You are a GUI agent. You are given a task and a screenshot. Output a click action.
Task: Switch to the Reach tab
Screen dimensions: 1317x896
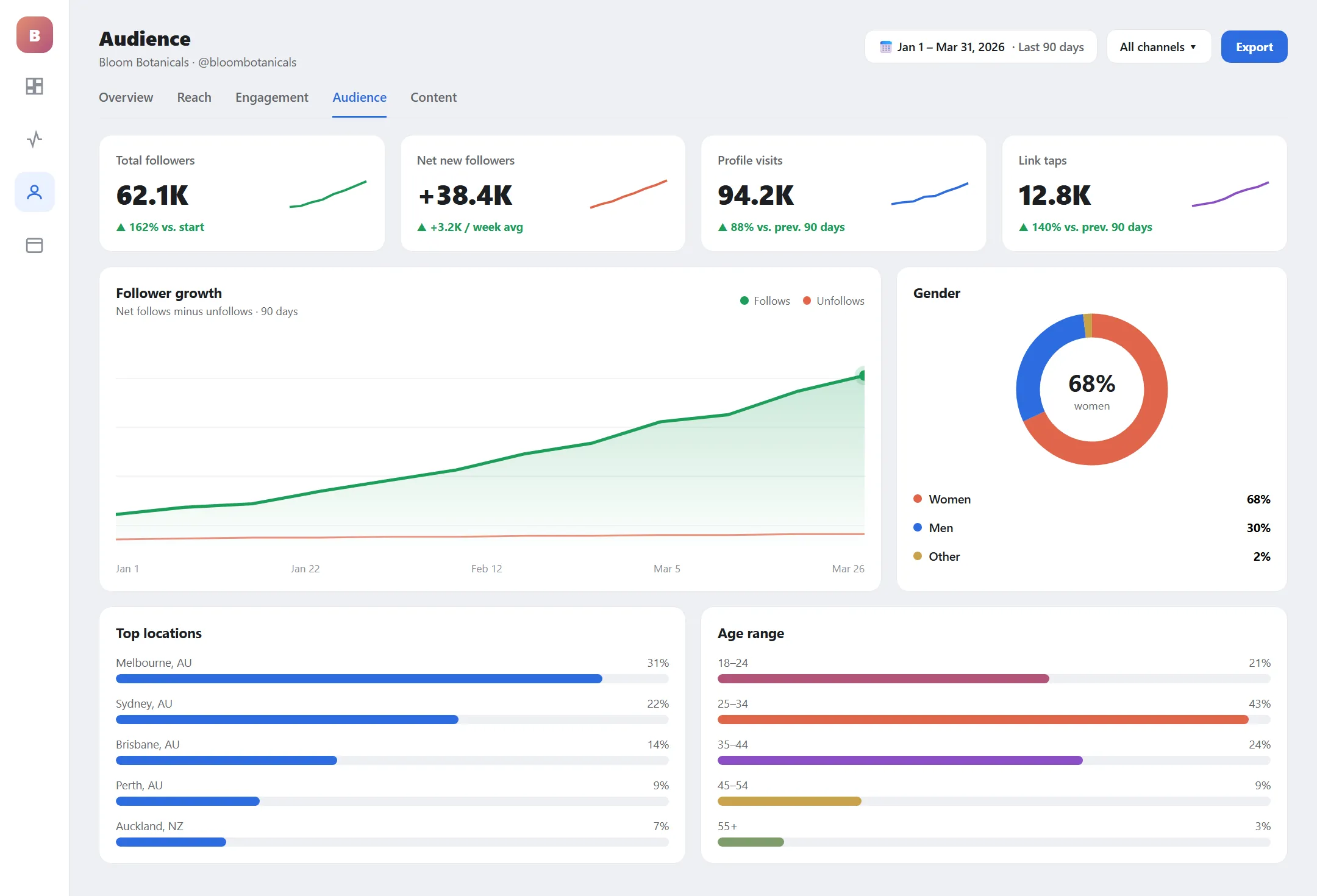click(x=194, y=98)
